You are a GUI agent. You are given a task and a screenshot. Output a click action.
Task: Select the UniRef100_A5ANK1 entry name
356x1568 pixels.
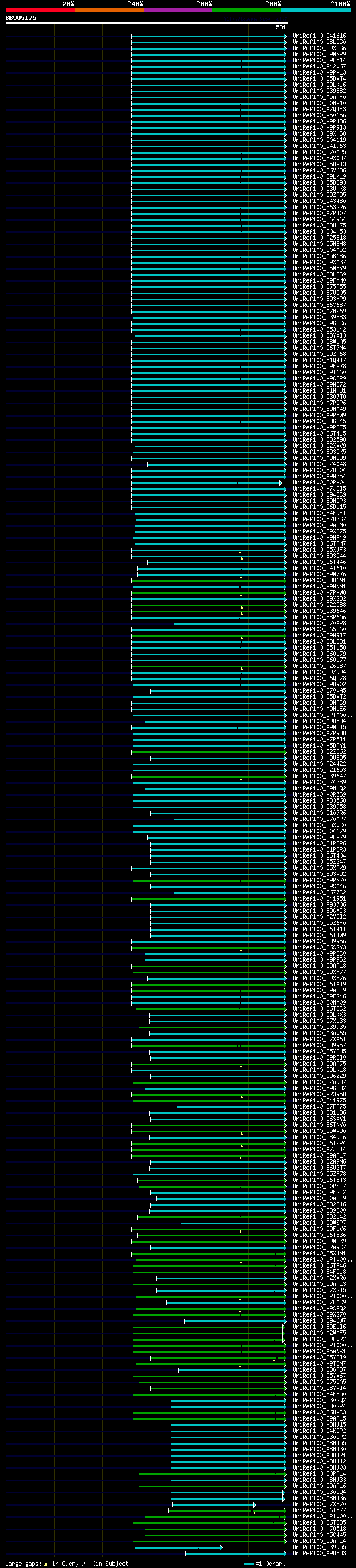tap(319, 1351)
